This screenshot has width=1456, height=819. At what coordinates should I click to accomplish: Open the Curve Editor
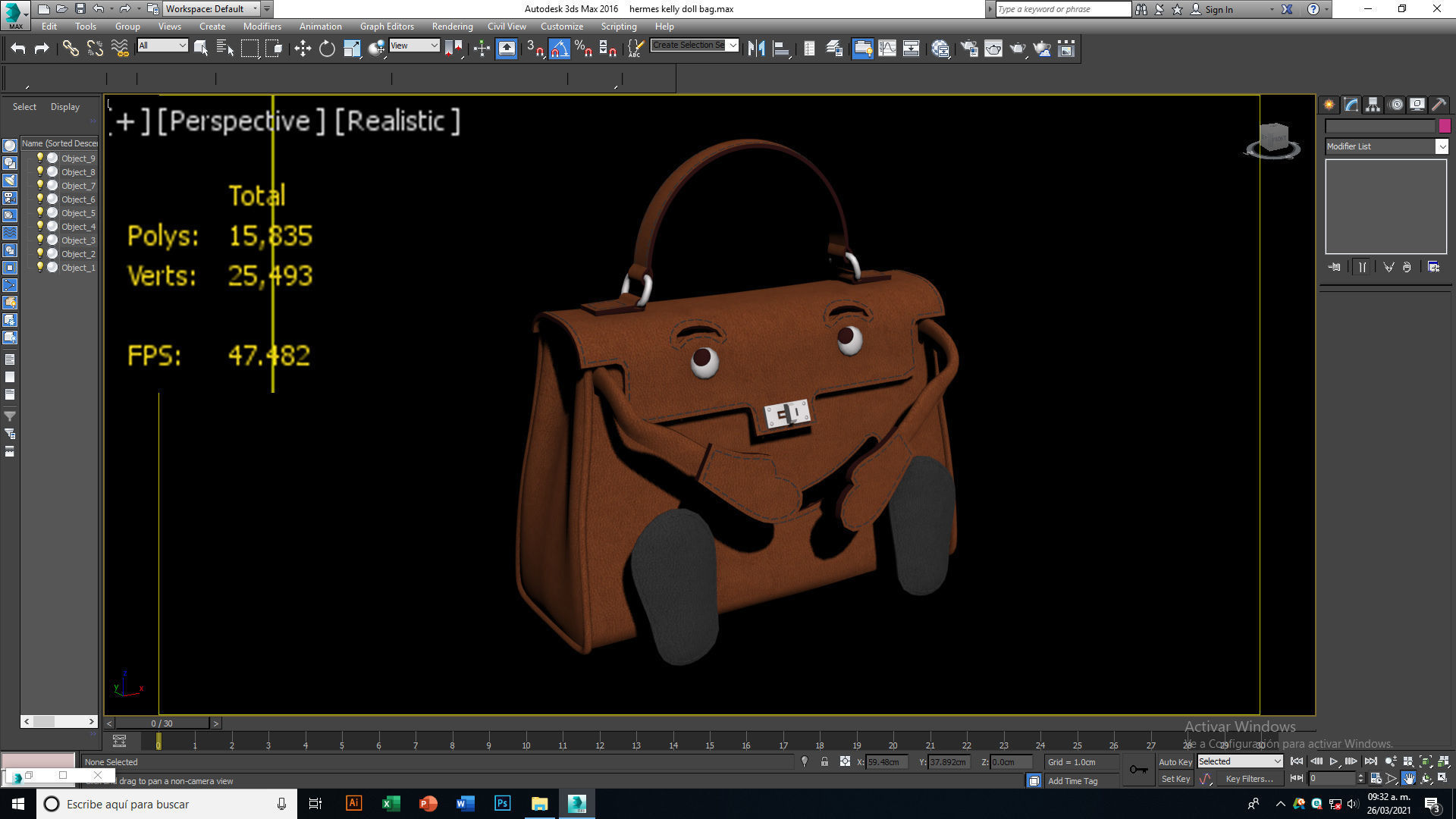pos(887,49)
